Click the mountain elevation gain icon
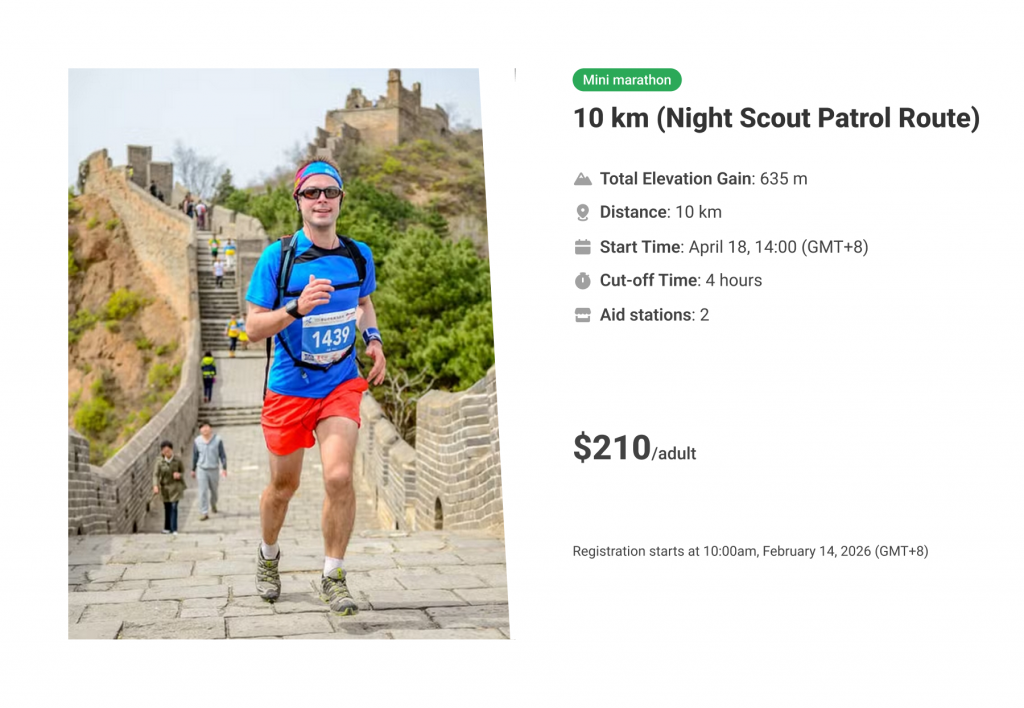 (x=583, y=179)
